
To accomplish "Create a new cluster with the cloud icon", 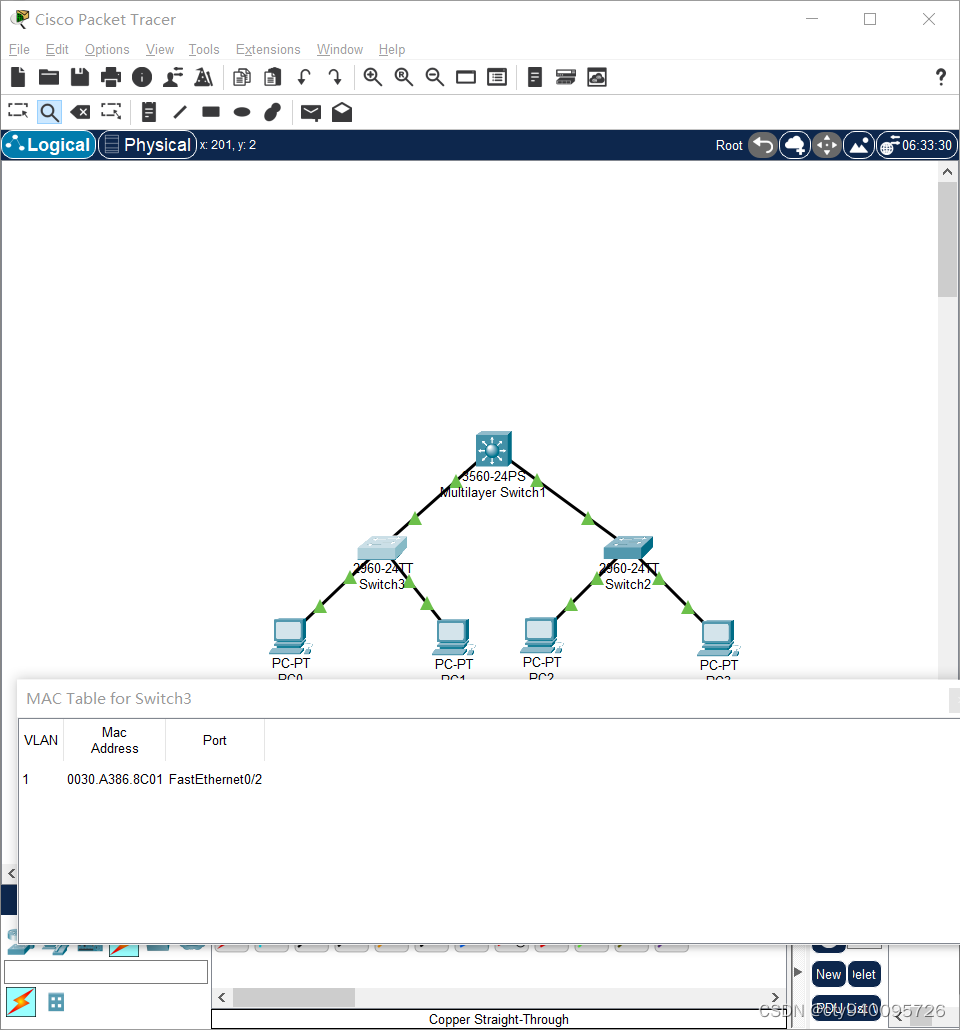I will 795,145.
